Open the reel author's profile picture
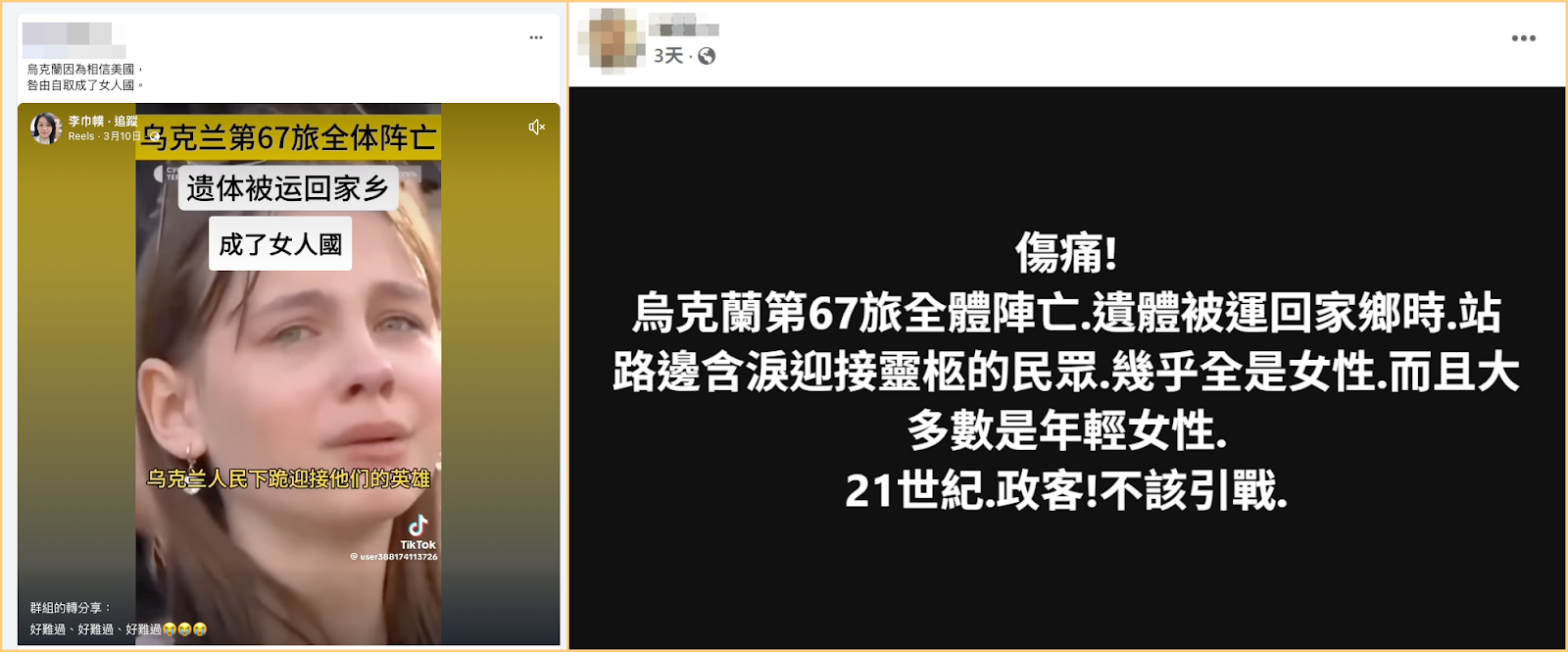Viewport: 1568px width, 652px height. click(45, 127)
